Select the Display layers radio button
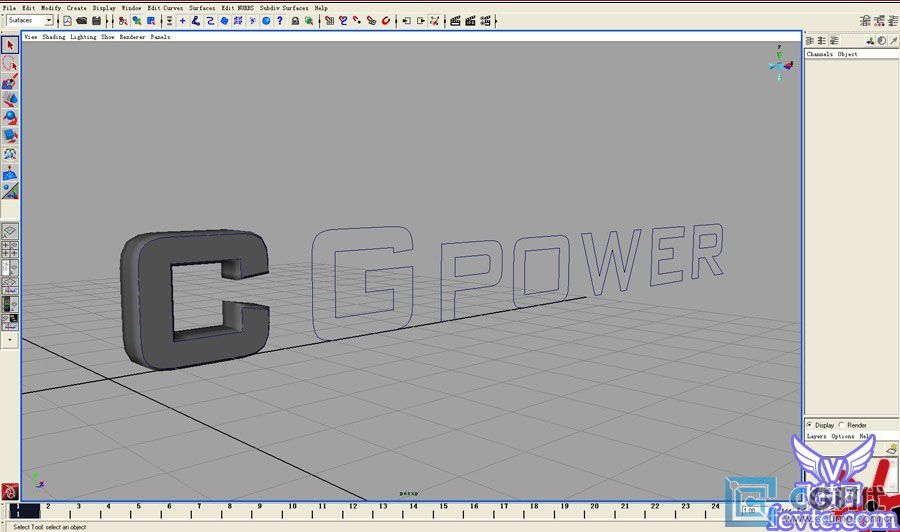Screen dimensions: 900x532 pos(809,425)
